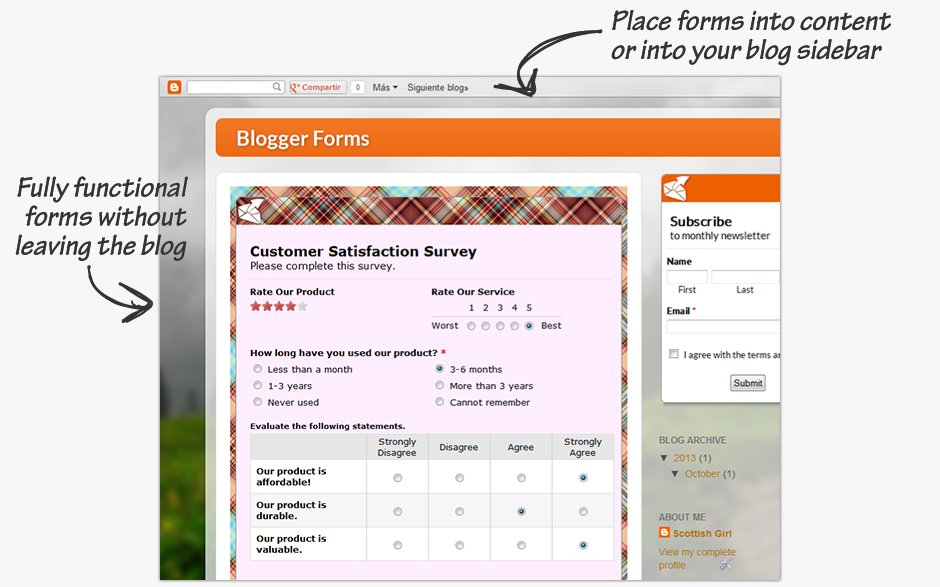Click the share count box showing 0
This screenshot has height=587, width=940.
357,88
